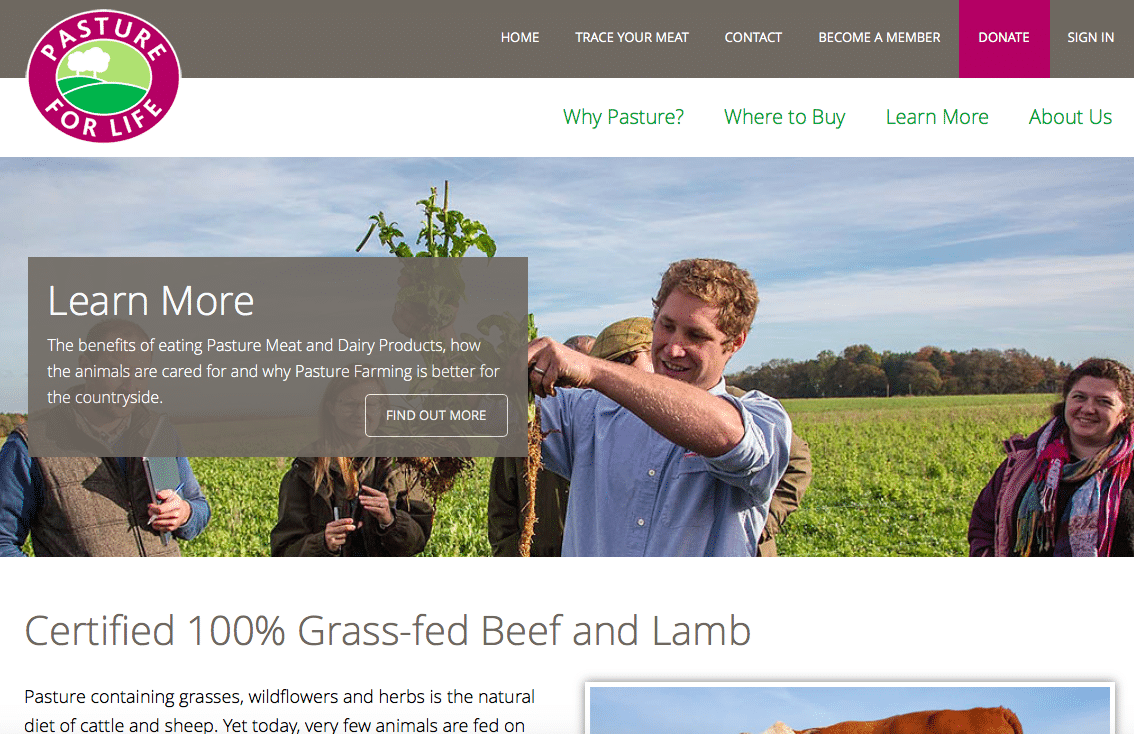Click the Certified 100% Grass-fed heading

tap(388, 631)
